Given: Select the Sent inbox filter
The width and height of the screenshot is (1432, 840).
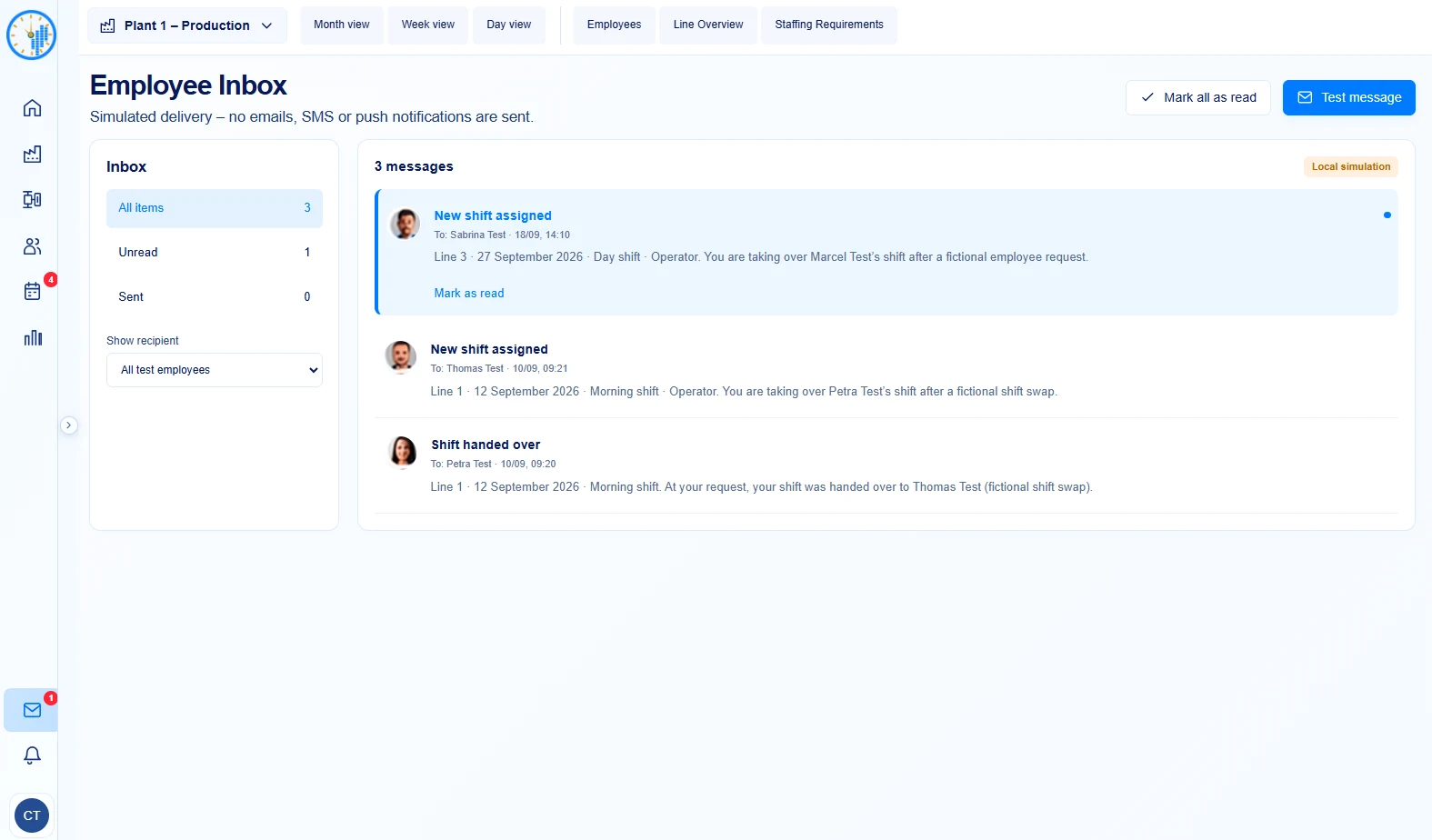Looking at the screenshot, I should [x=215, y=297].
